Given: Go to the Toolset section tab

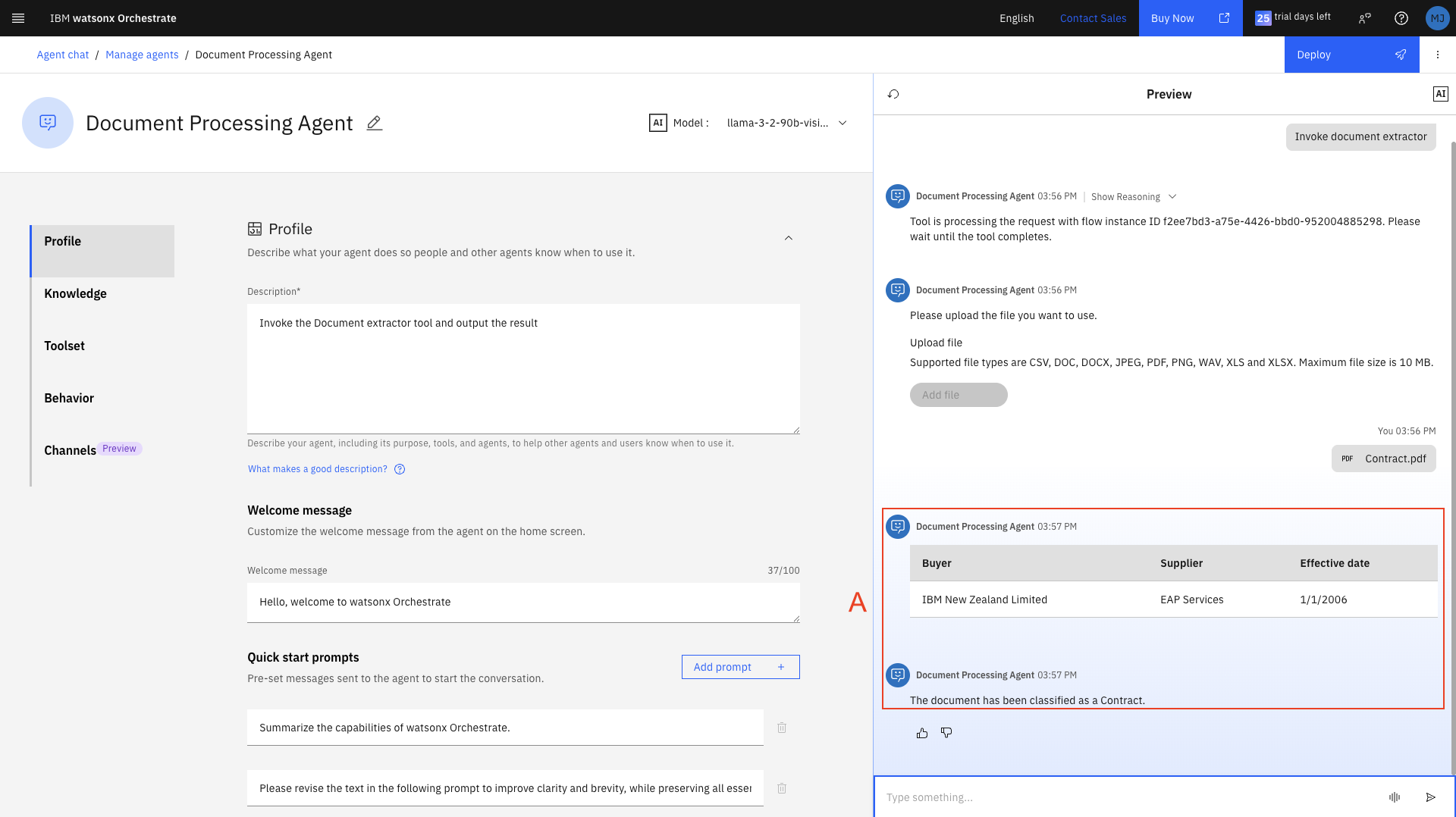Looking at the screenshot, I should [x=64, y=346].
